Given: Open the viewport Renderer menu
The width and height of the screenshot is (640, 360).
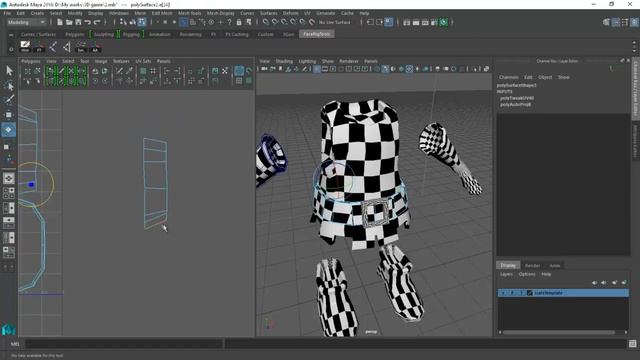Looking at the screenshot, I should click(x=349, y=61).
